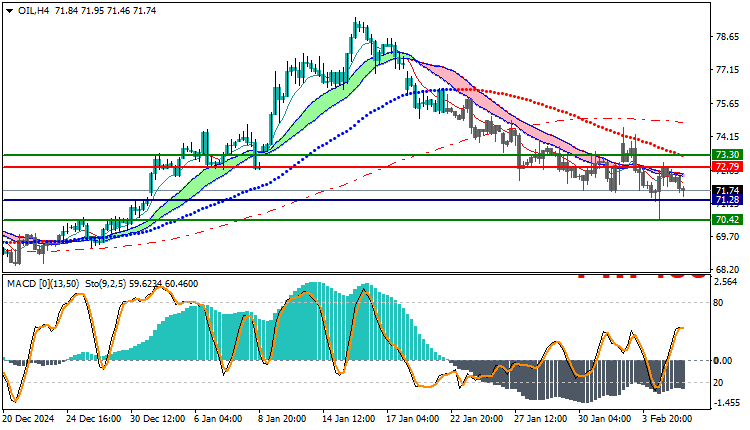Click the 71.28 blue price label

point(728,200)
